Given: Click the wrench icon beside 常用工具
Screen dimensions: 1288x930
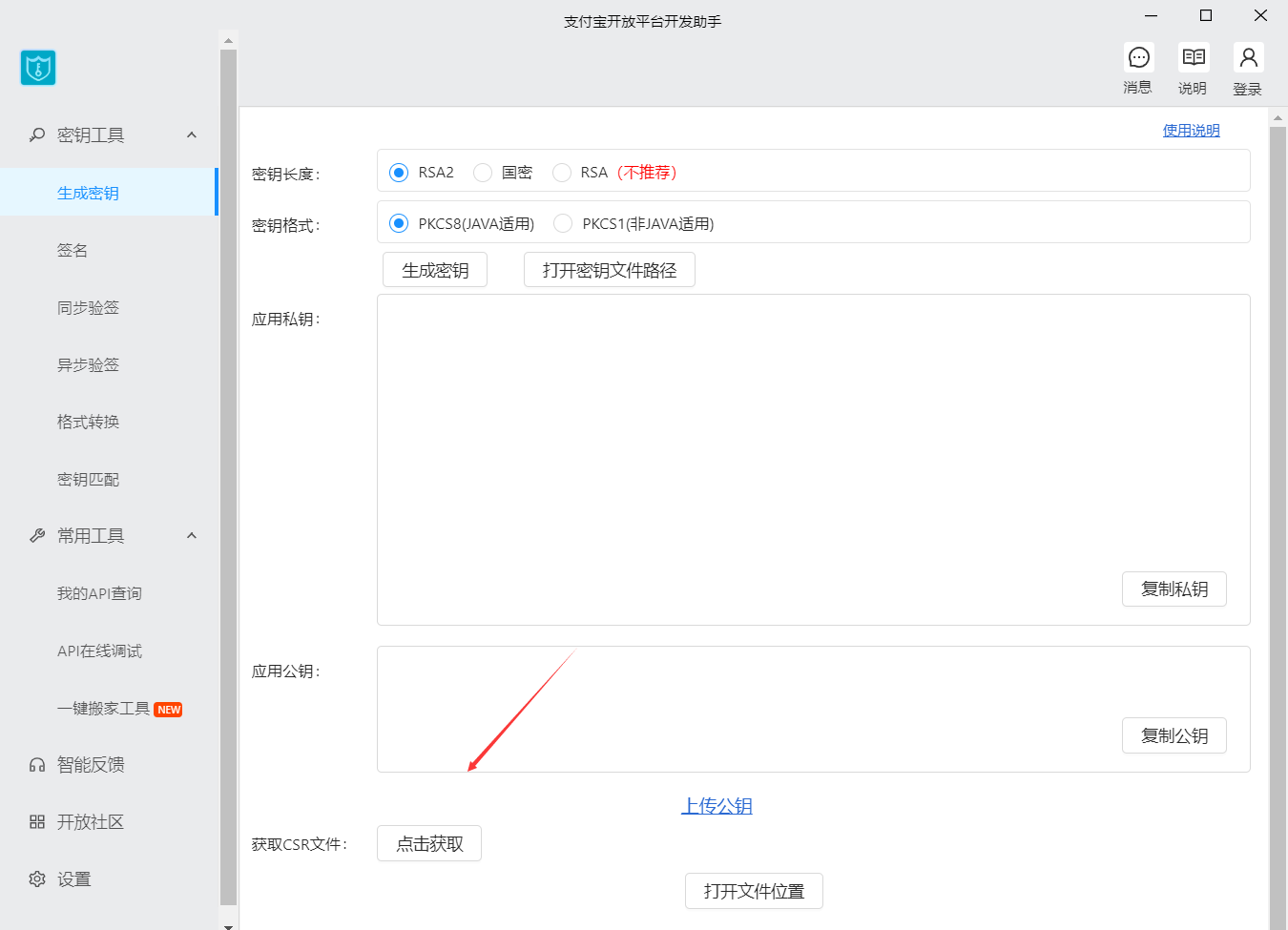Looking at the screenshot, I should (37, 536).
